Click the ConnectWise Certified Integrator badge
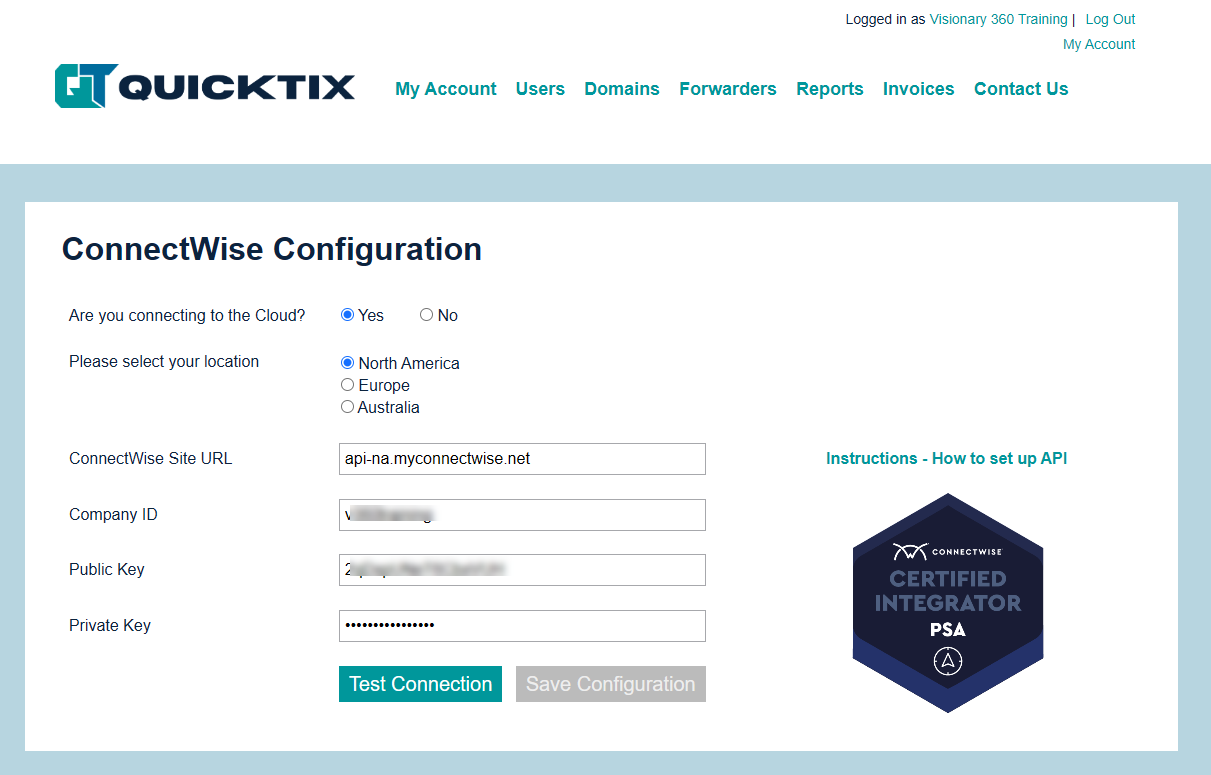Image resolution: width=1211 pixels, height=775 pixels. pyautogui.click(x=948, y=603)
